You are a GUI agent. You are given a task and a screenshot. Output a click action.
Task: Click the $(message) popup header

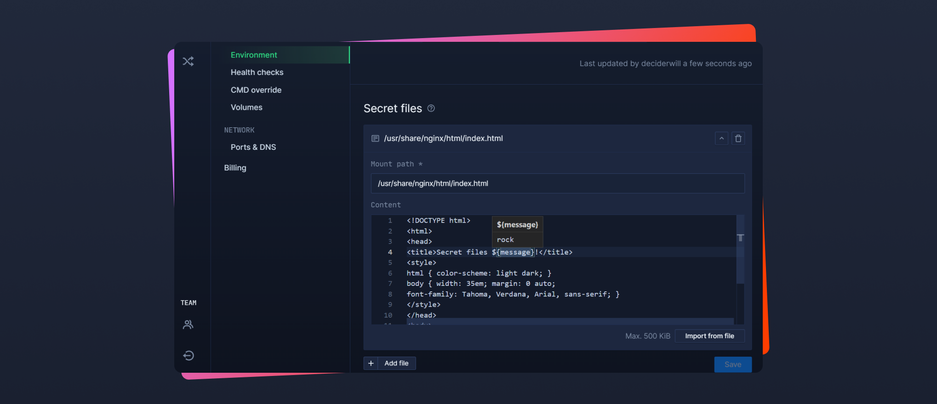point(517,225)
